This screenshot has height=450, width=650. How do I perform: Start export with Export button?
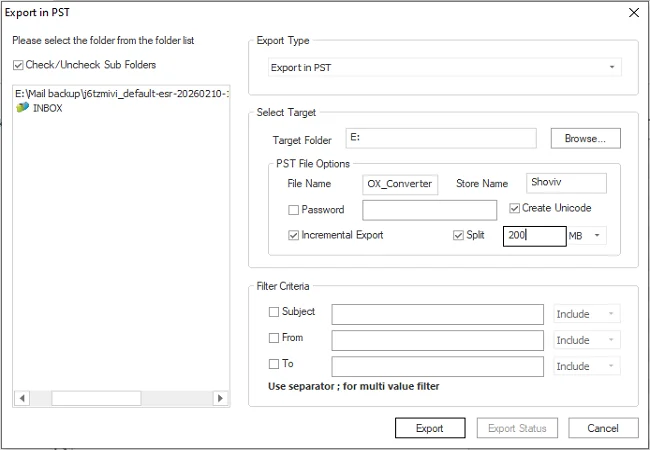430,428
